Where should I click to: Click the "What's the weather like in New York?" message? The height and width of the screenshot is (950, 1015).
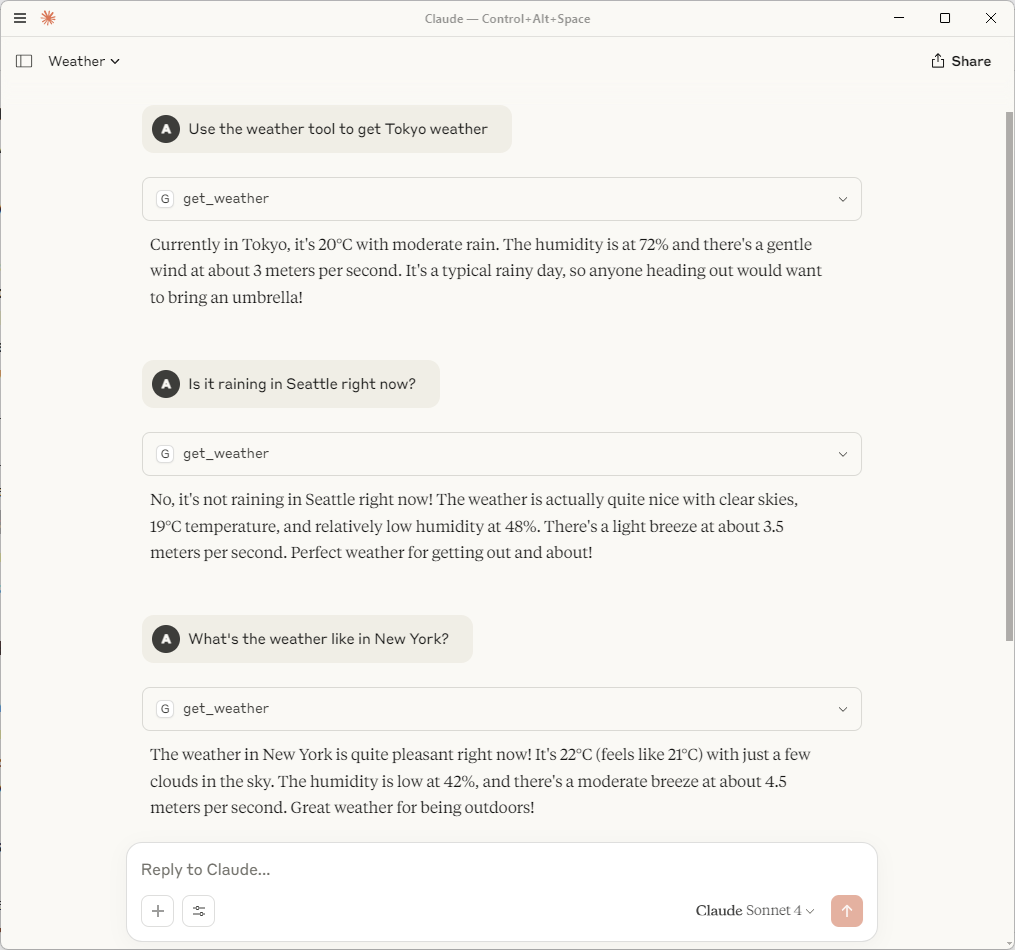(x=307, y=639)
